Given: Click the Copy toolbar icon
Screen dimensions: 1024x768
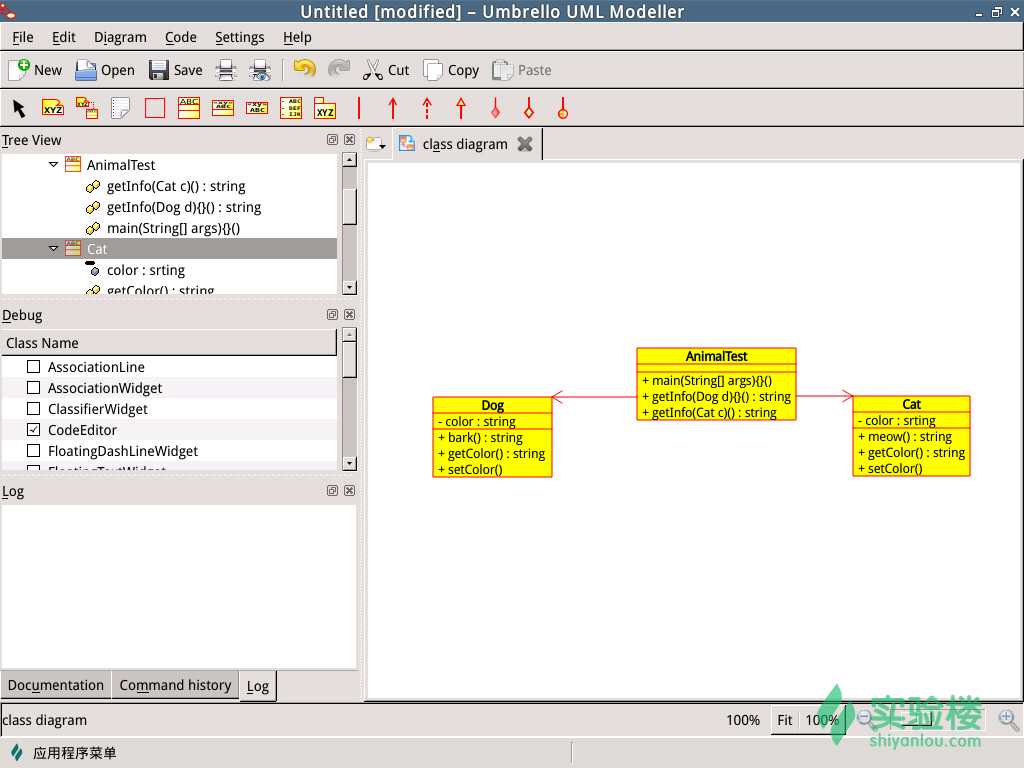Looking at the screenshot, I should pos(432,70).
